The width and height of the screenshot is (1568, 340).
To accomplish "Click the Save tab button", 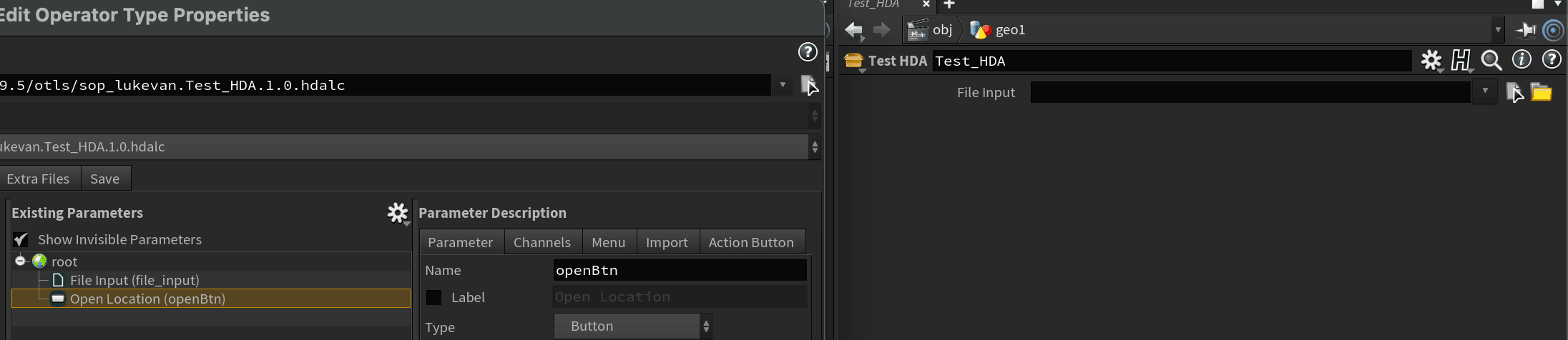I will tap(104, 179).
